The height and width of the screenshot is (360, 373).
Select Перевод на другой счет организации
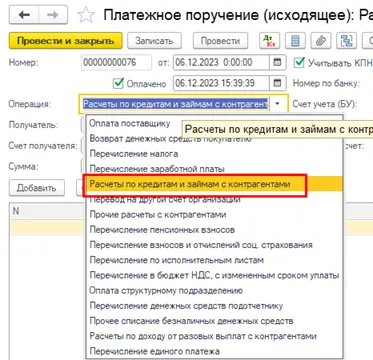click(x=215, y=199)
